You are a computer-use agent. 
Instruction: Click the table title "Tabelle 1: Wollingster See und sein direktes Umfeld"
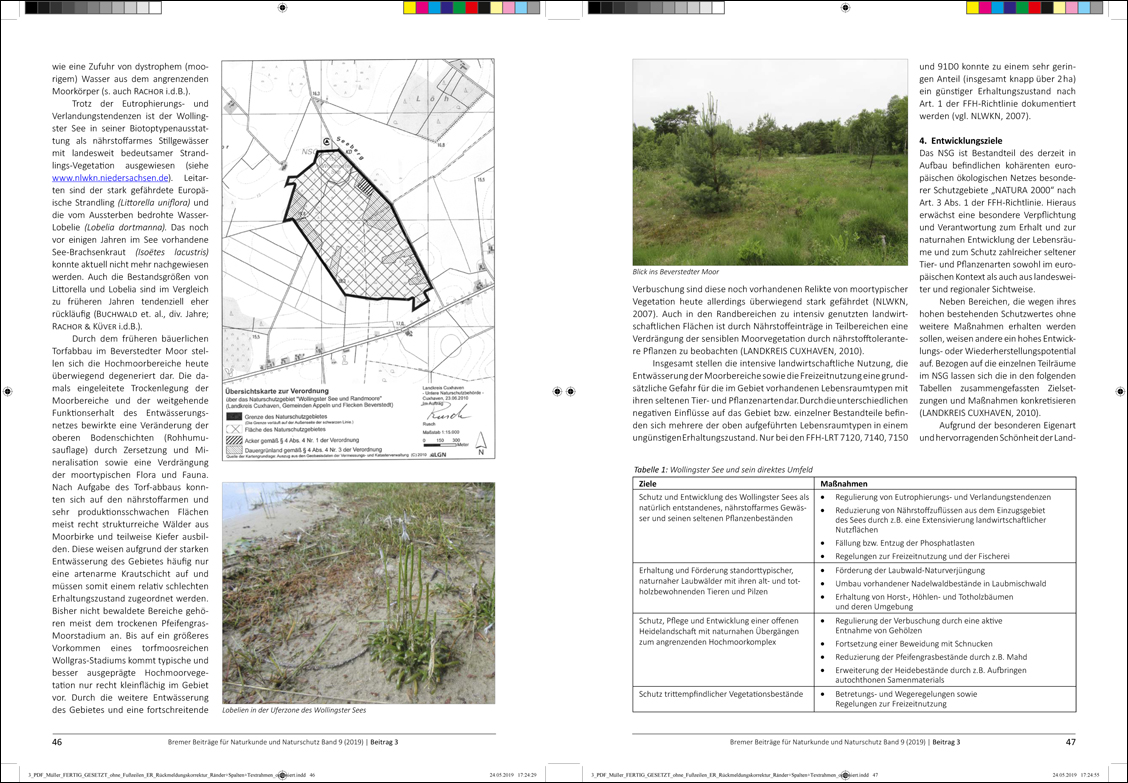click(723, 470)
